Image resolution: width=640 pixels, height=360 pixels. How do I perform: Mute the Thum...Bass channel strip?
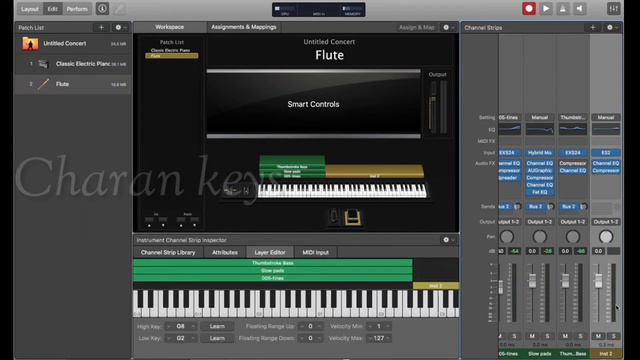[x=565, y=336]
